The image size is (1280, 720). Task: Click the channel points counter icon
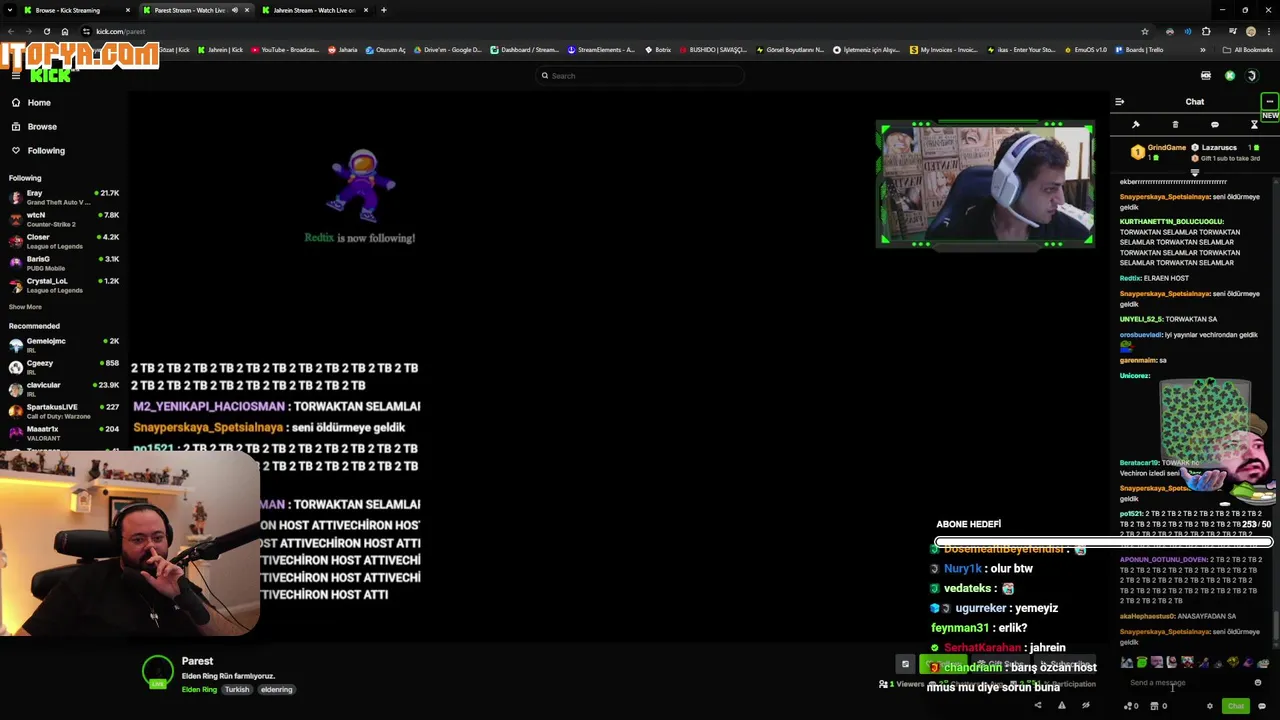tap(1132, 706)
